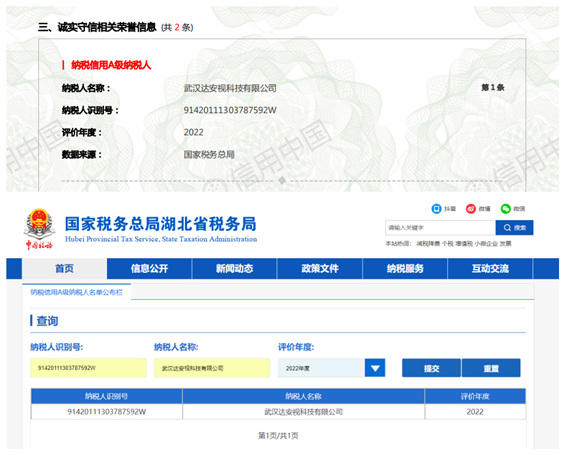Click the English subtitle Hubei Provincial Tax Service

161,239
